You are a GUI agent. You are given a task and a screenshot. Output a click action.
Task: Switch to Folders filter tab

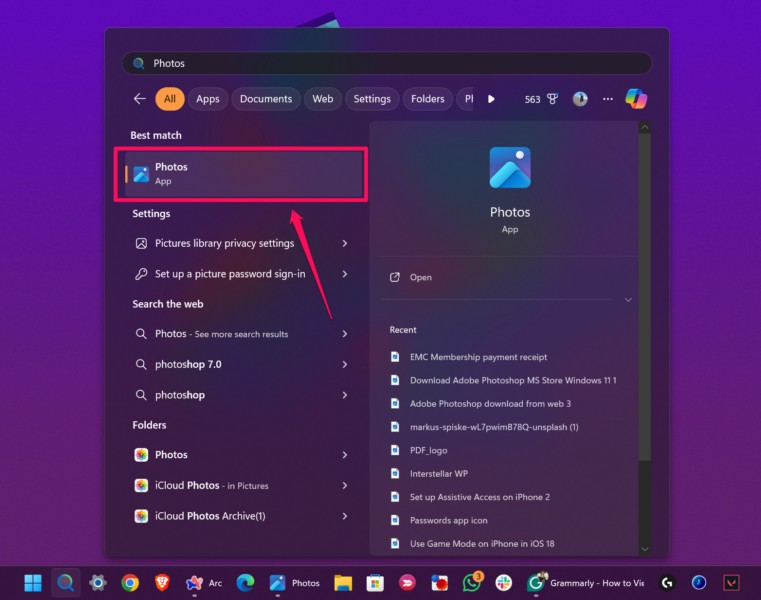click(x=428, y=99)
